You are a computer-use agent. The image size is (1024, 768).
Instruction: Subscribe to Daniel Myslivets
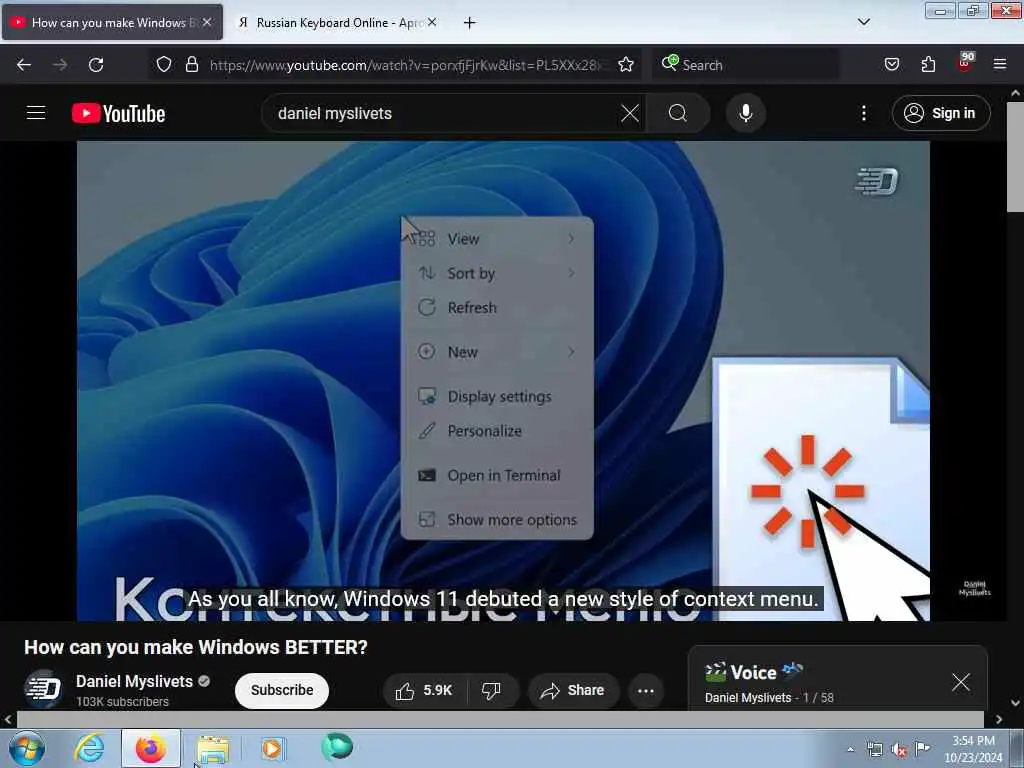coord(281,690)
